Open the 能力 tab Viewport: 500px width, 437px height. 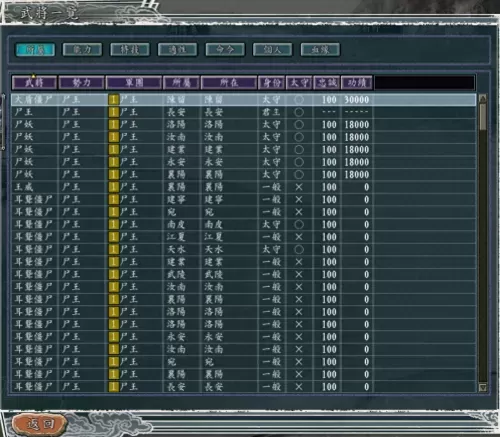tap(82, 50)
